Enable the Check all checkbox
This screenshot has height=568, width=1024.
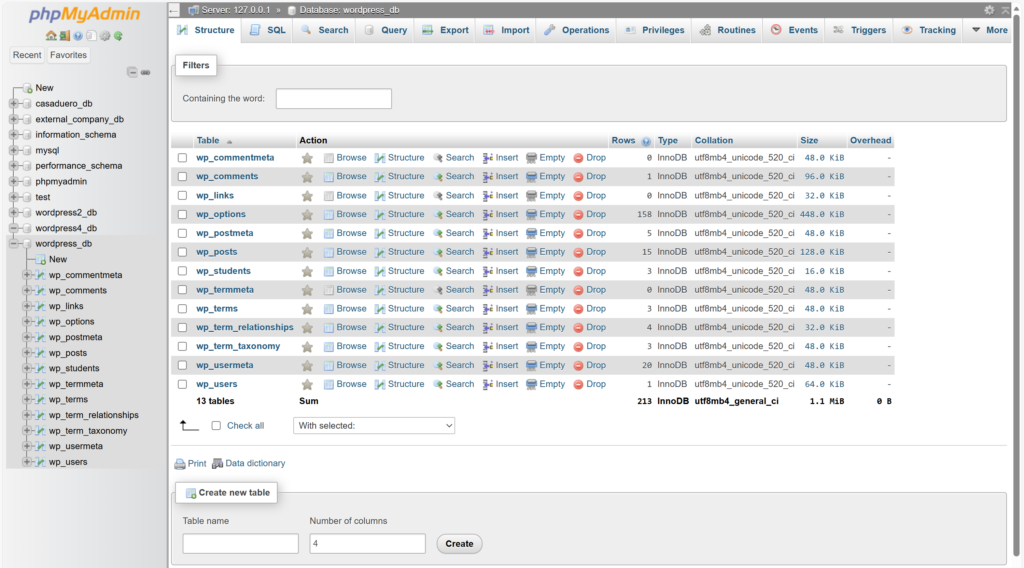[216, 426]
